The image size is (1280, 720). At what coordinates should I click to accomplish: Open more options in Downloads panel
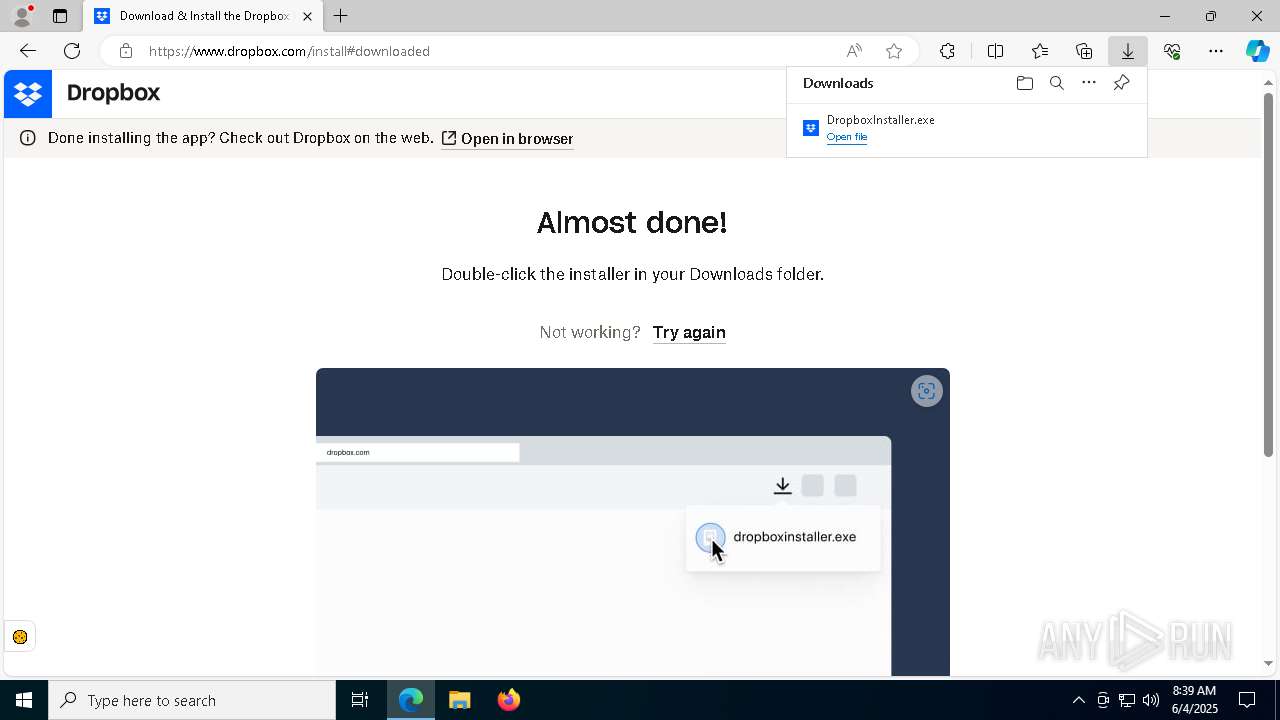tap(1089, 83)
